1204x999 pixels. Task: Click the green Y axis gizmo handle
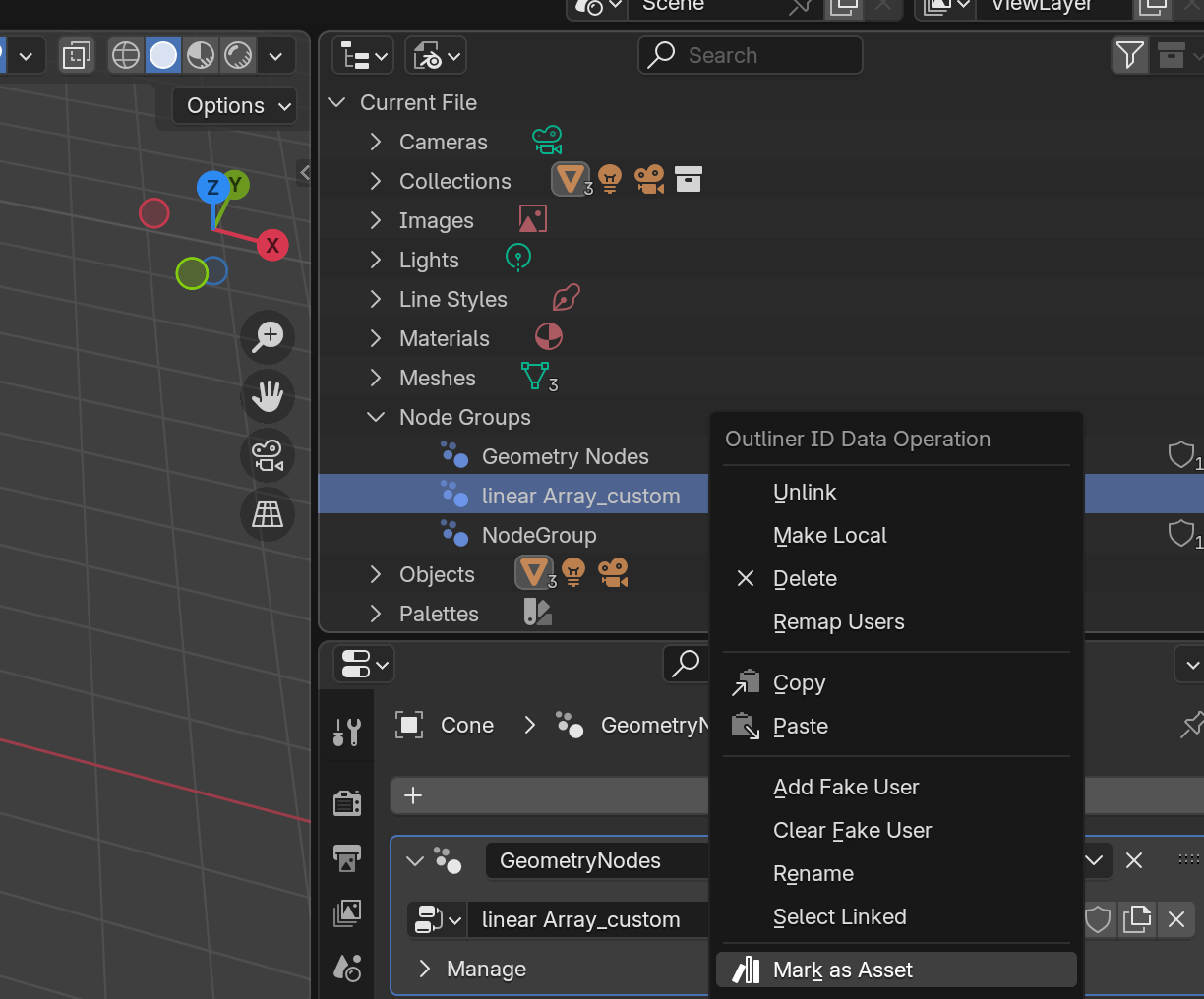(x=237, y=184)
